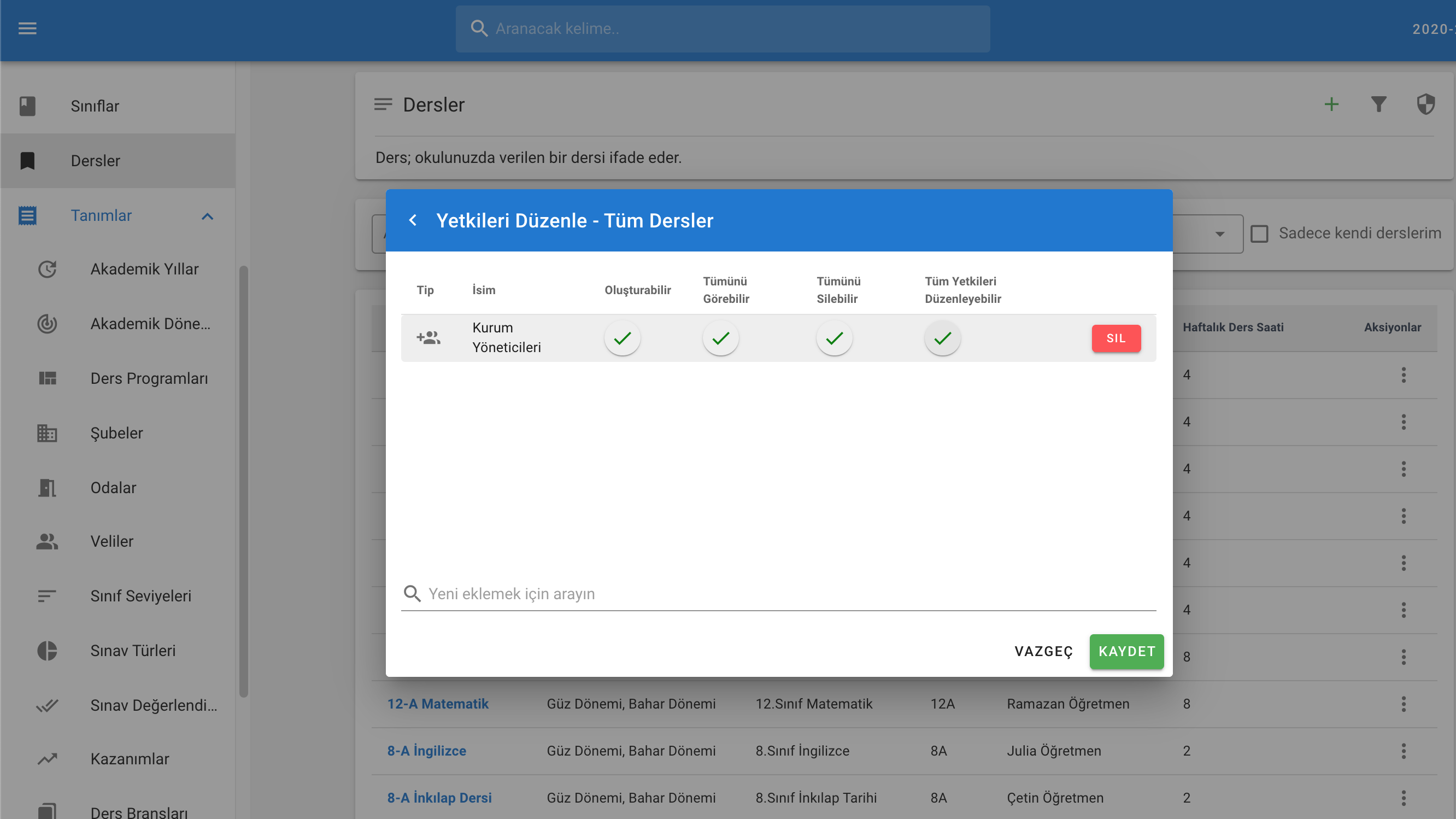Open Sınıflar in the sidebar
Viewport: 1456px width, 819px height.
(118, 106)
